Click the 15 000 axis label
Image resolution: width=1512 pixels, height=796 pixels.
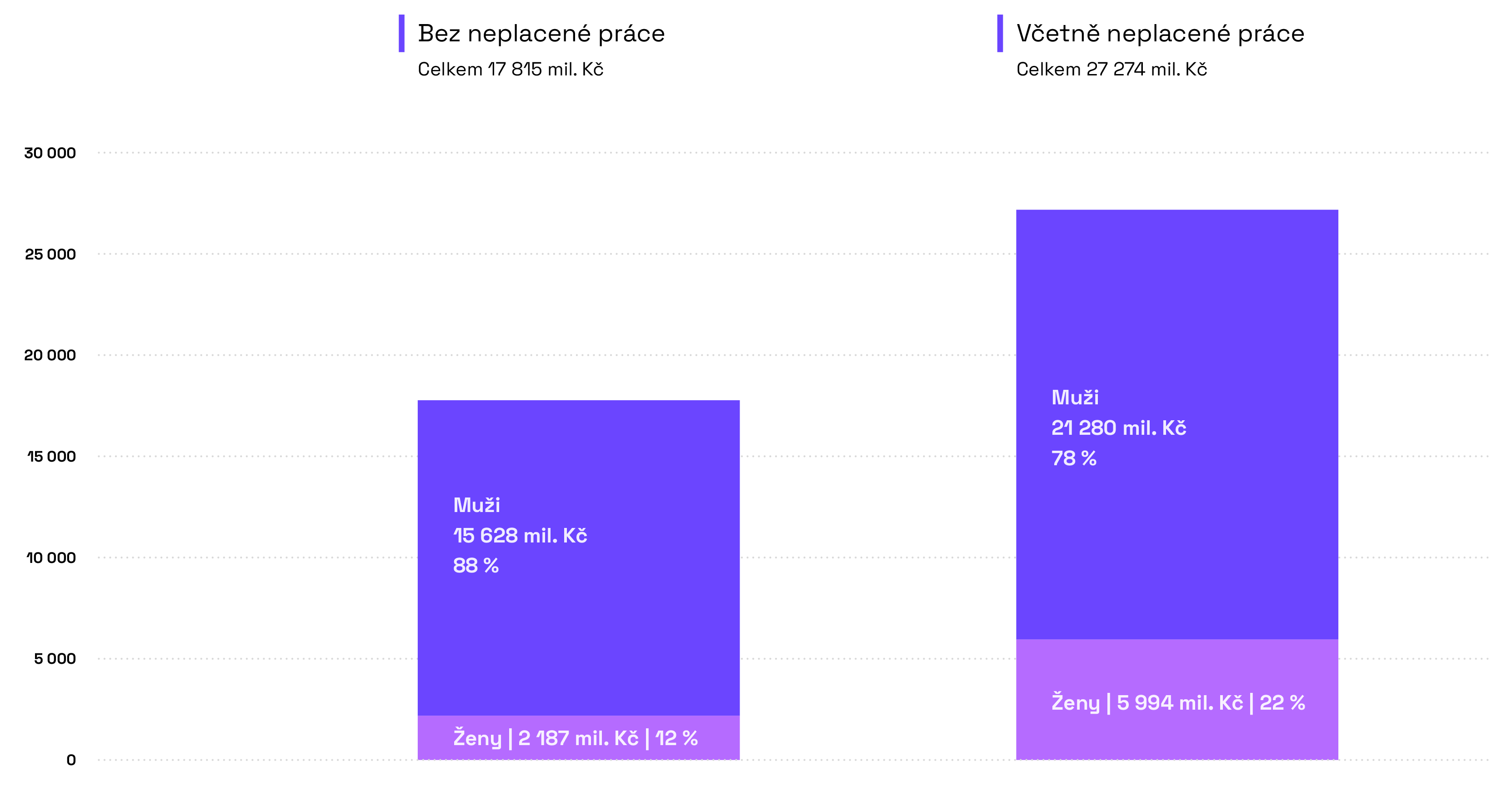(51, 456)
